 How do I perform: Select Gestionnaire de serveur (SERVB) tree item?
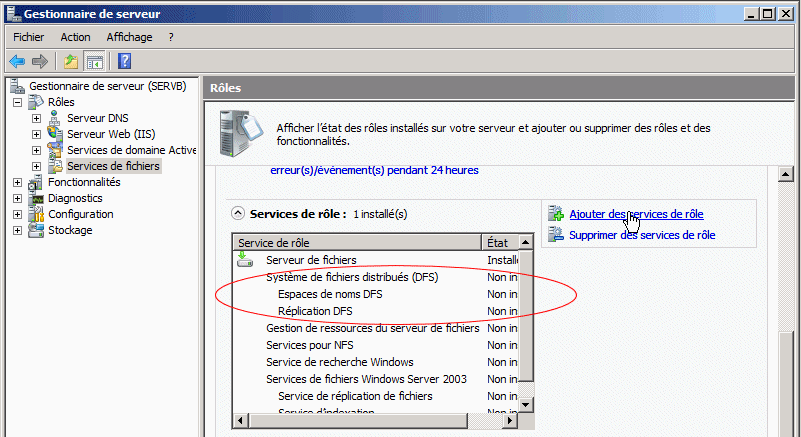pos(107,86)
